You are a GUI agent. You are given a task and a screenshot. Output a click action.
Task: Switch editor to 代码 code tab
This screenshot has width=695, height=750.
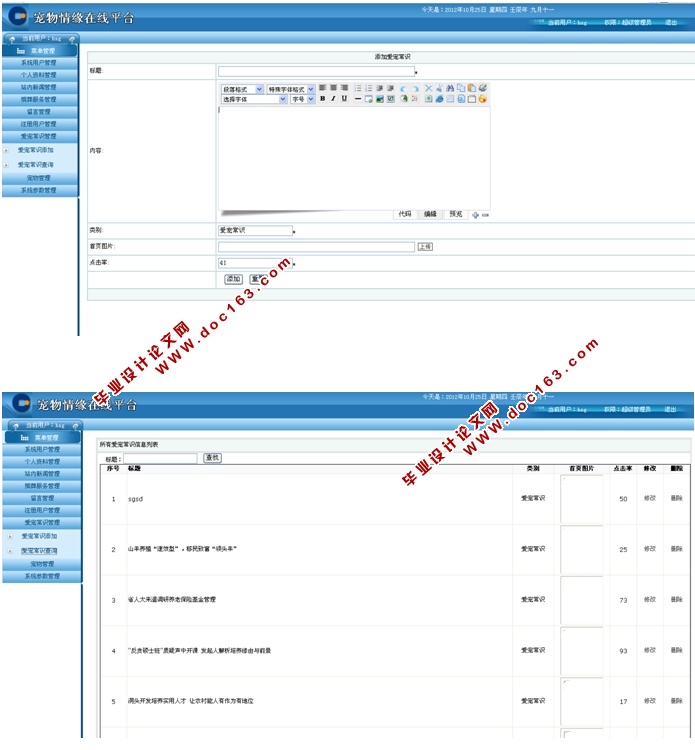point(405,214)
